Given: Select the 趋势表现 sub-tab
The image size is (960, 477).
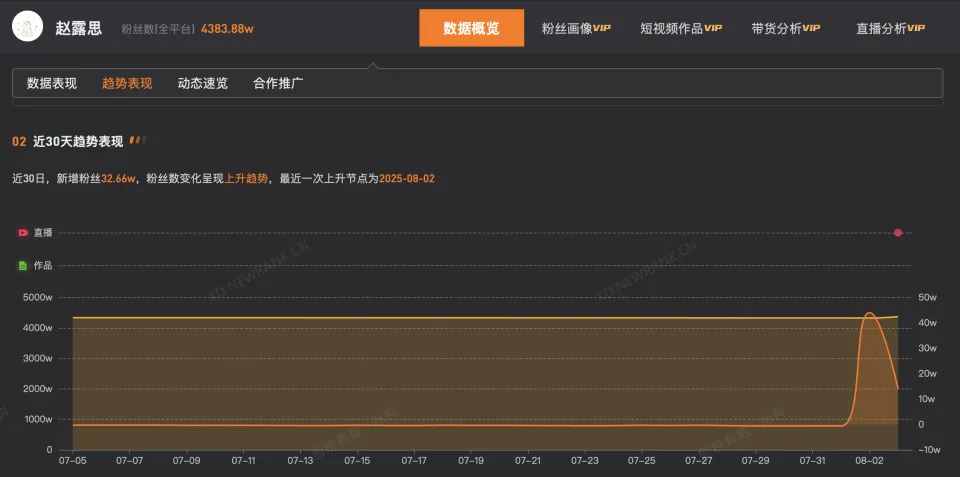Looking at the screenshot, I should click(127, 83).
